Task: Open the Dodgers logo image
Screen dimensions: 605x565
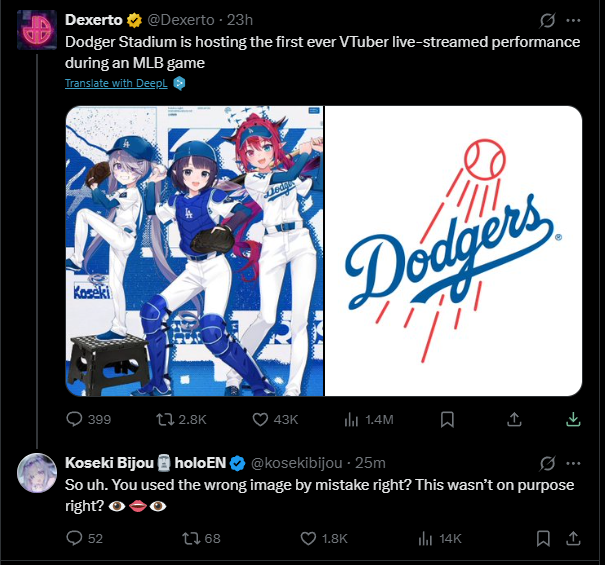Action: 454,250
